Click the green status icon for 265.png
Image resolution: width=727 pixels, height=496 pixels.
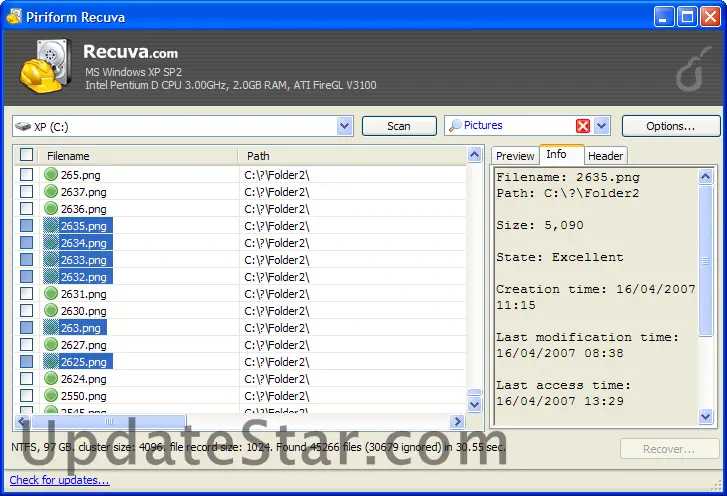[x=51, y=174]
